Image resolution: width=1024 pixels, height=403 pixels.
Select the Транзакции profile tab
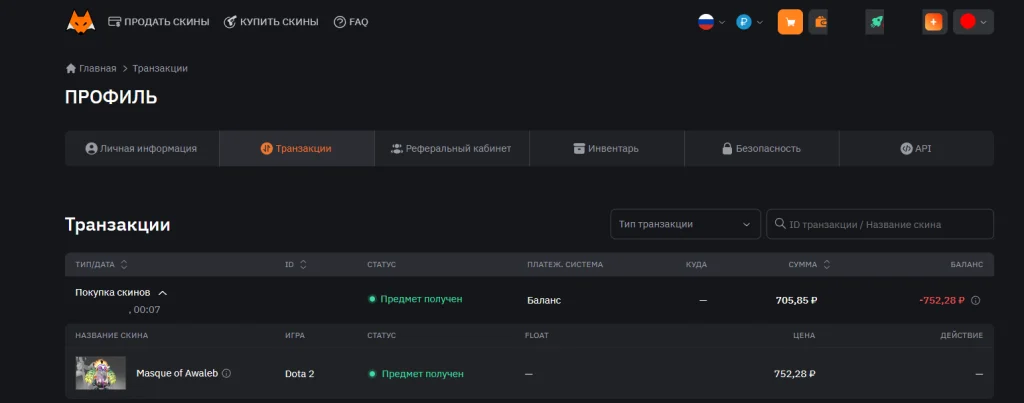tap(296, 148)
